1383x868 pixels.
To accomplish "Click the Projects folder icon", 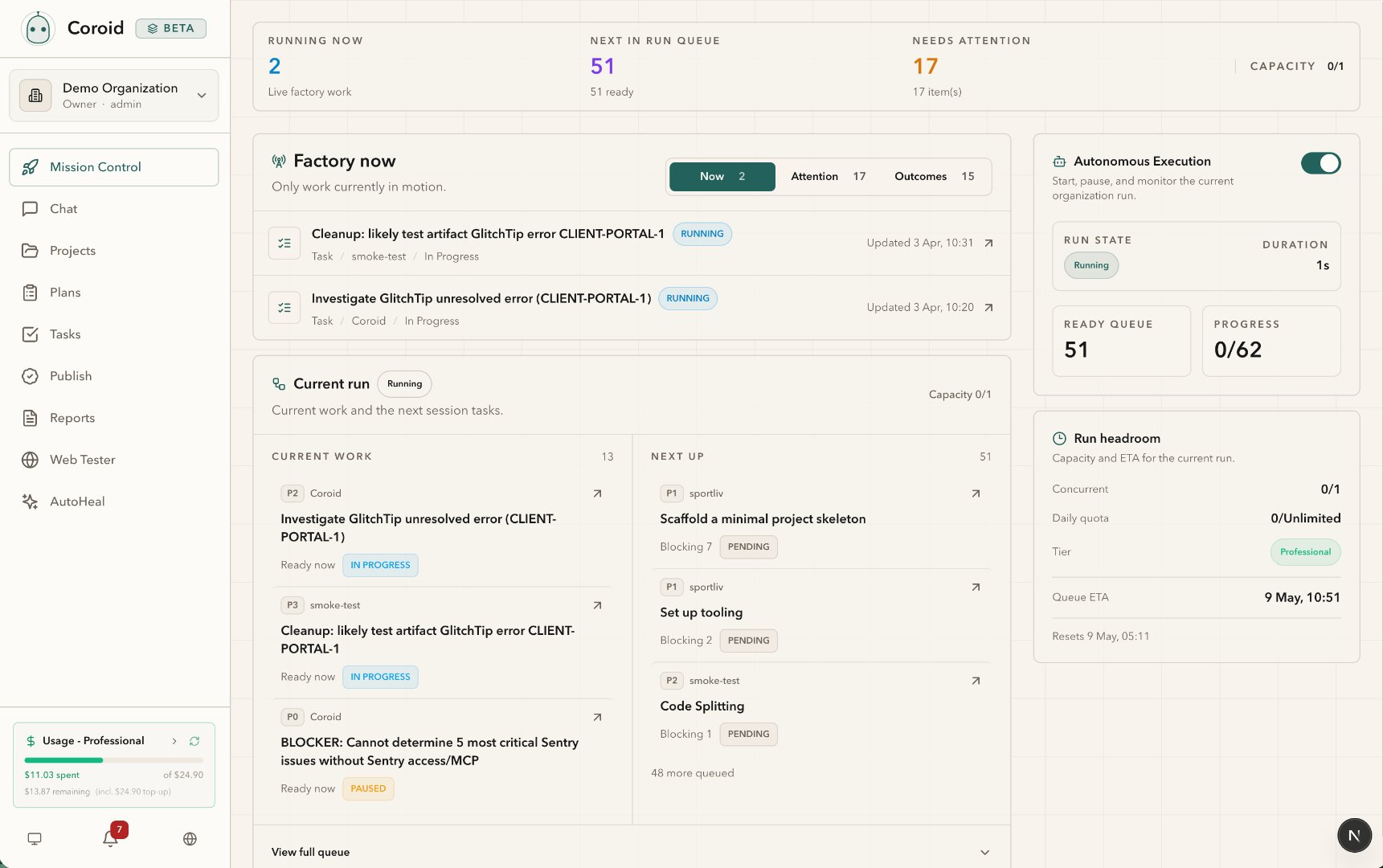I will pos(30,251).
